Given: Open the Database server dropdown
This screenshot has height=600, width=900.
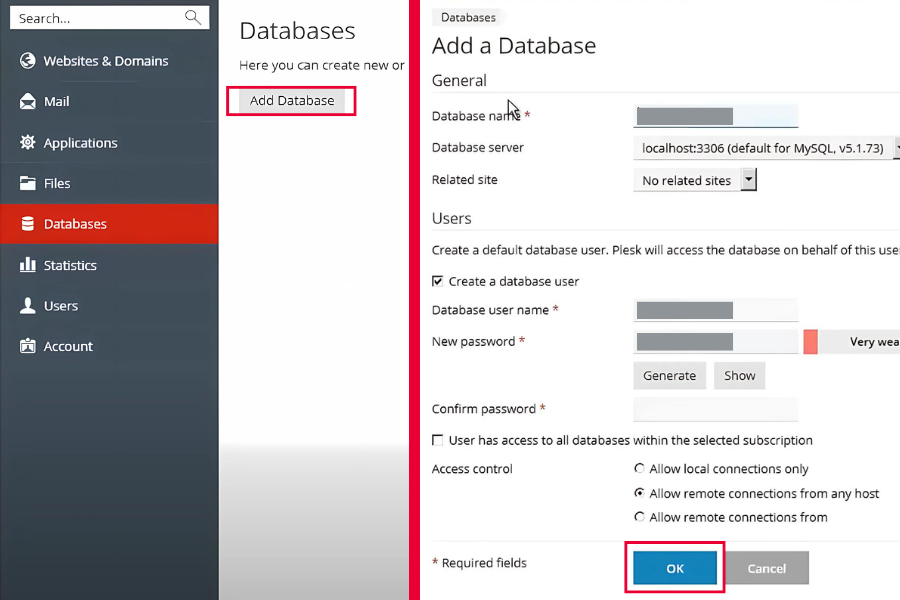Looking at the screenshot, I should click(767, 148).
